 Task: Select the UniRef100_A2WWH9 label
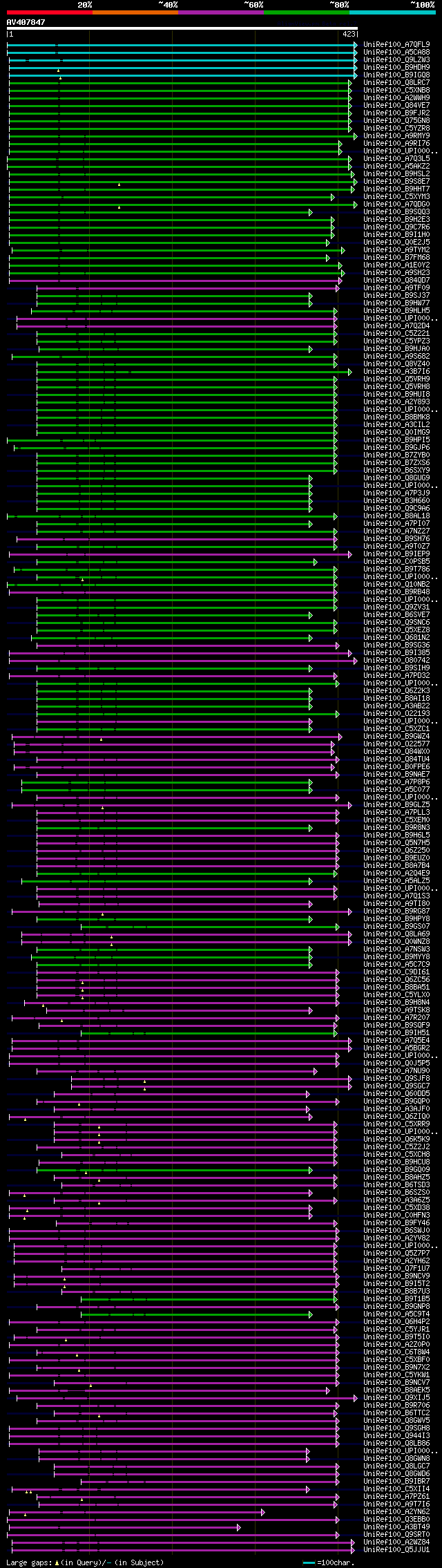[396, 97]
